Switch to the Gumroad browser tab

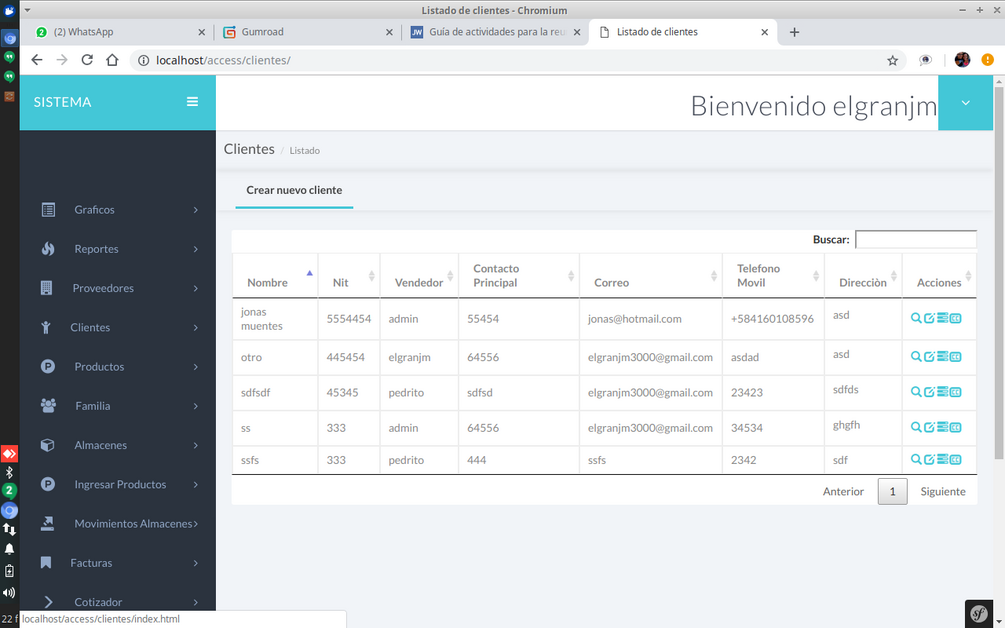(x=308, y=32)
